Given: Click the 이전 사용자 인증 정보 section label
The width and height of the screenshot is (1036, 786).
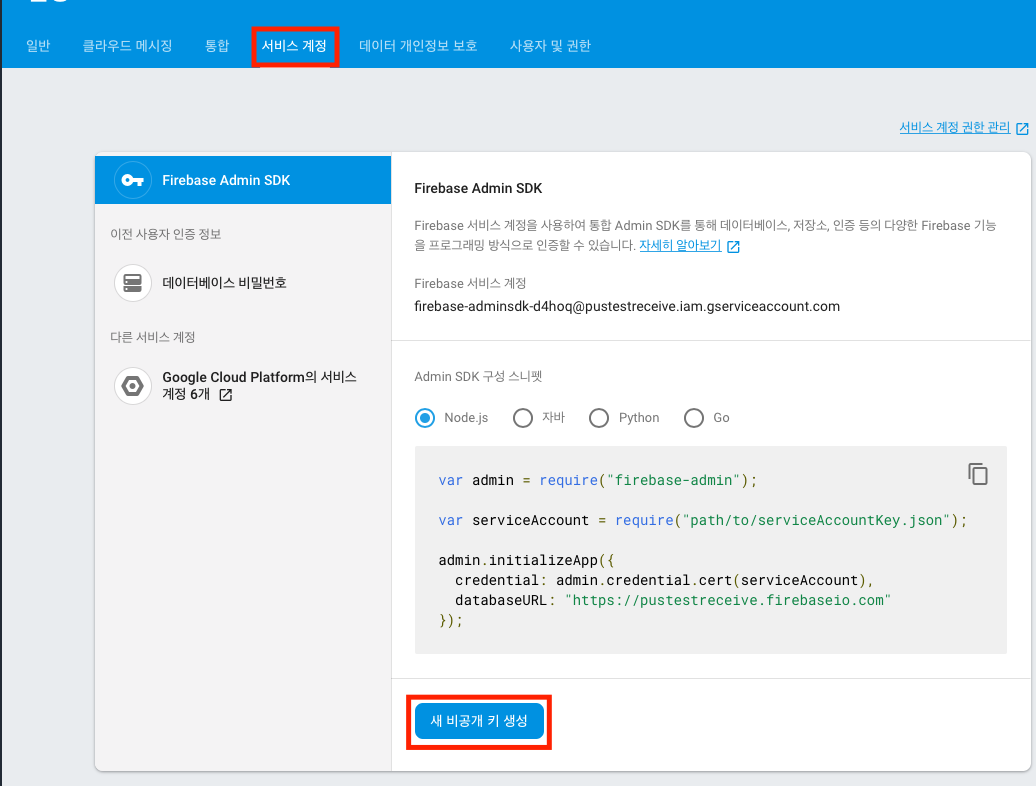Looking at the screenshot, I should 165,234.
